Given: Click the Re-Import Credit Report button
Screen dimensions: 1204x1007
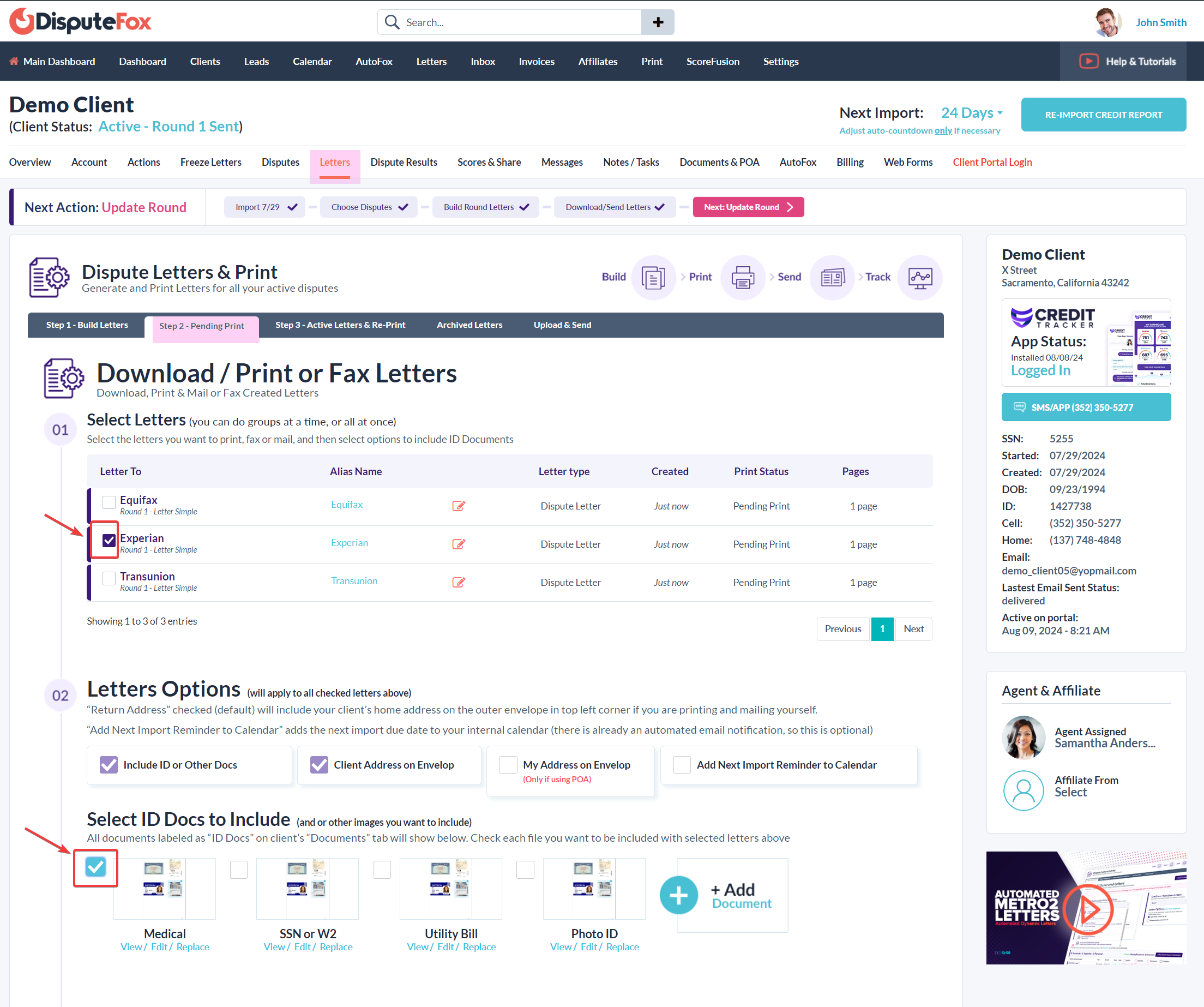Looking at the screenshot, I should pos(1103,115).
